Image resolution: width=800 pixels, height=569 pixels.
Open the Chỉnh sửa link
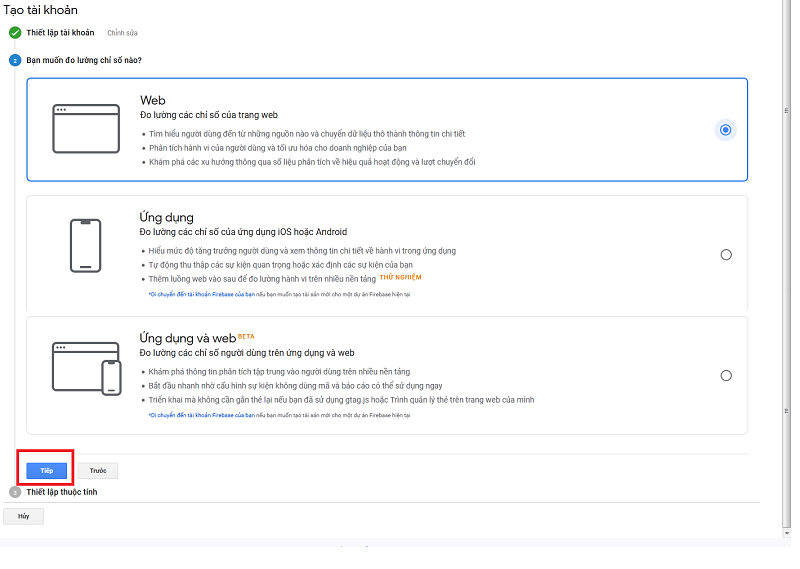point(122,33)
